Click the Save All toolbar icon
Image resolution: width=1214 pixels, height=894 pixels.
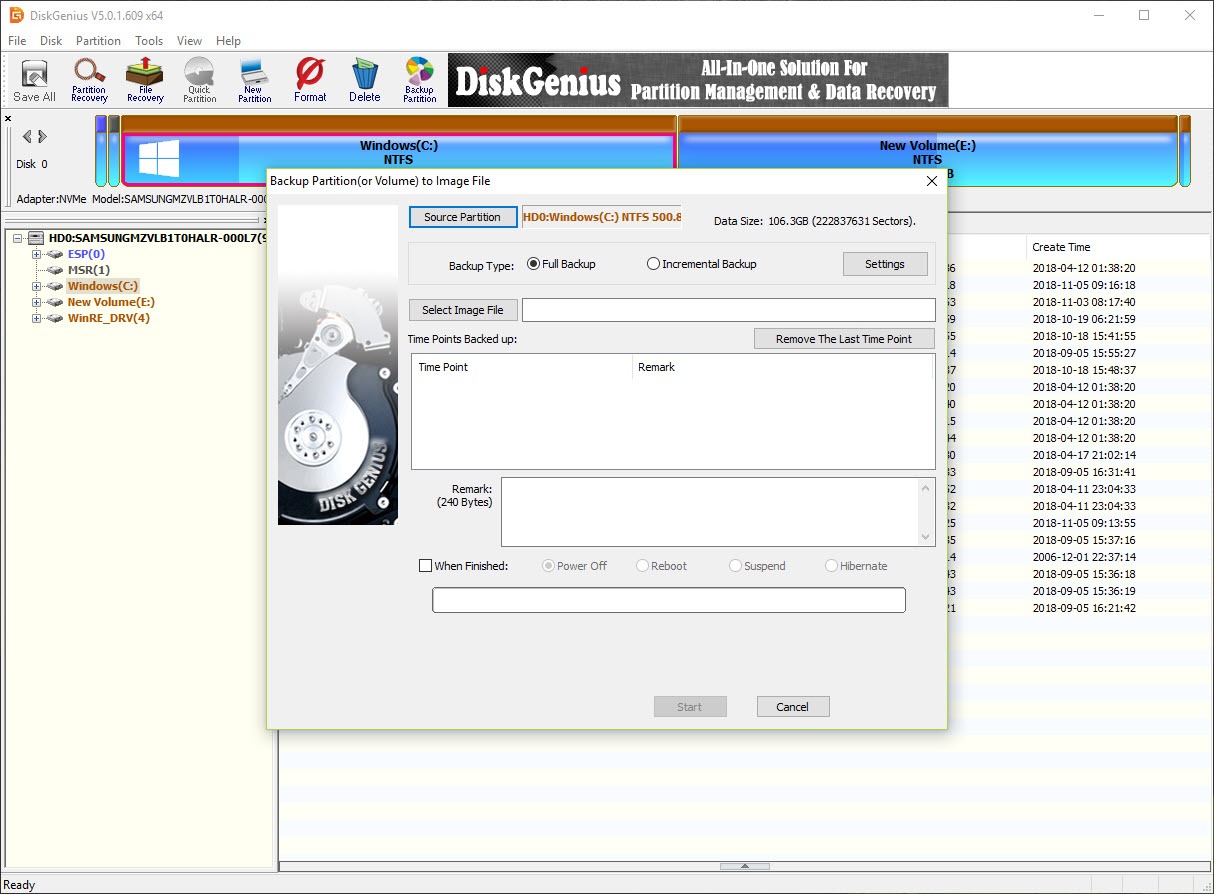click(34, 80)
